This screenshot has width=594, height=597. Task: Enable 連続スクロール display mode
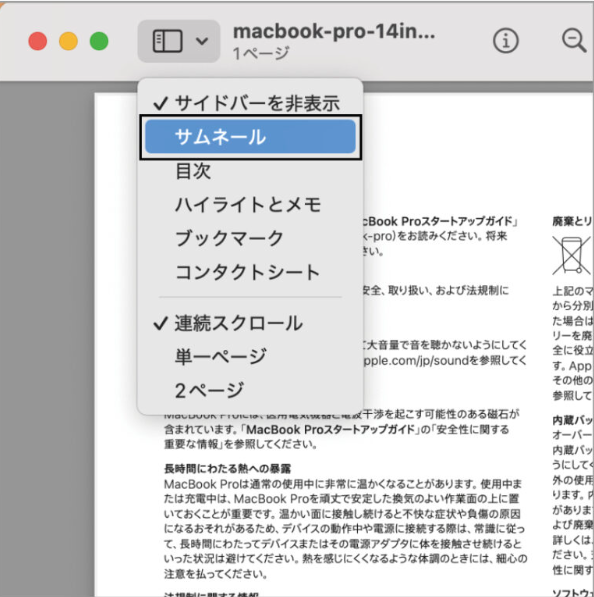click(250, 323)
